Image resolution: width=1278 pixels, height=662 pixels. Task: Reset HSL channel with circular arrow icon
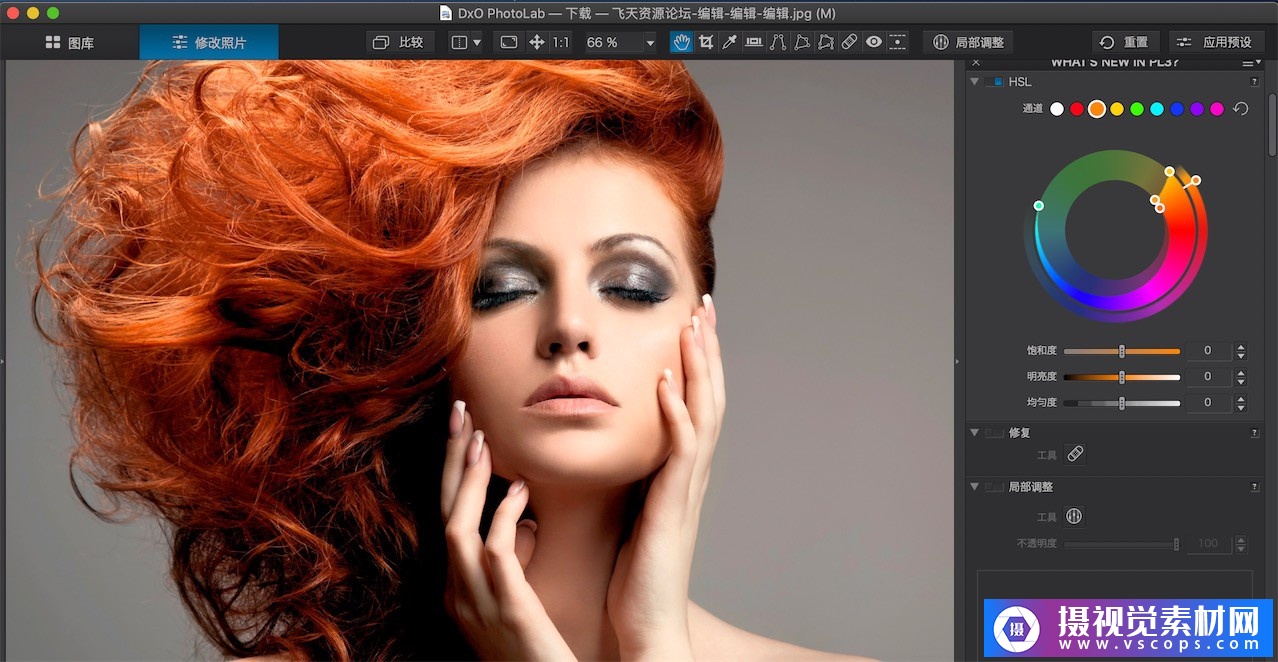click(x=1241, y=109)
